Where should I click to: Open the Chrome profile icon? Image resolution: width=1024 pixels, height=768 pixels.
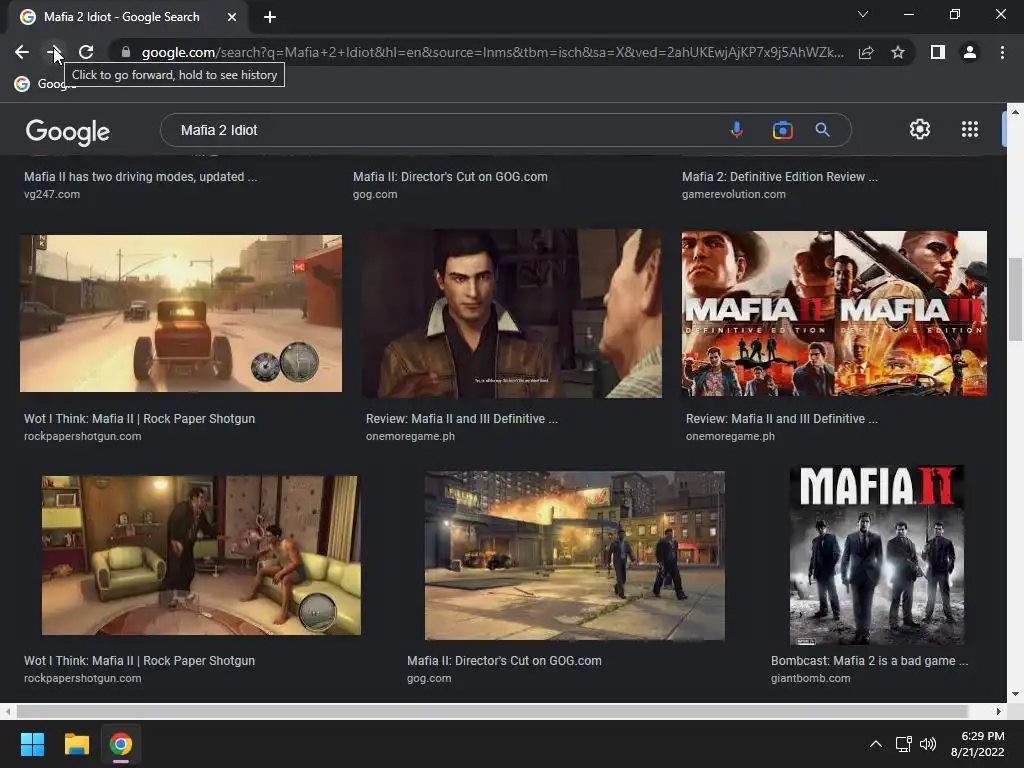click(970, 52)
